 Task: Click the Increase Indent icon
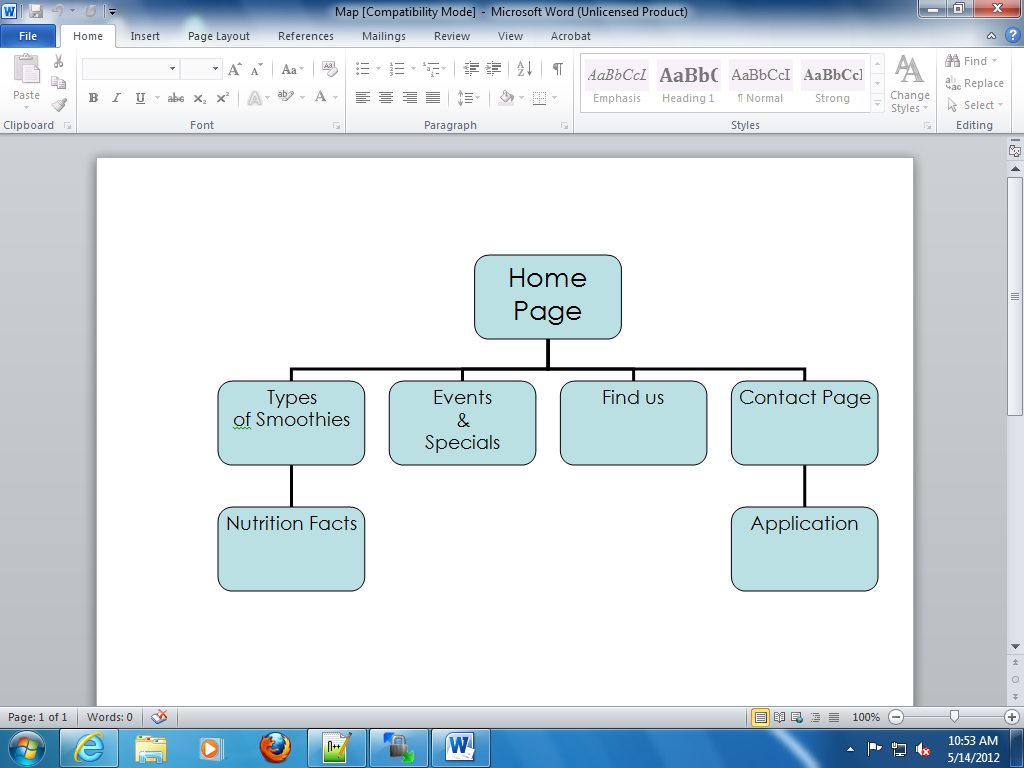pyautogui.click(x=494, y=69)
